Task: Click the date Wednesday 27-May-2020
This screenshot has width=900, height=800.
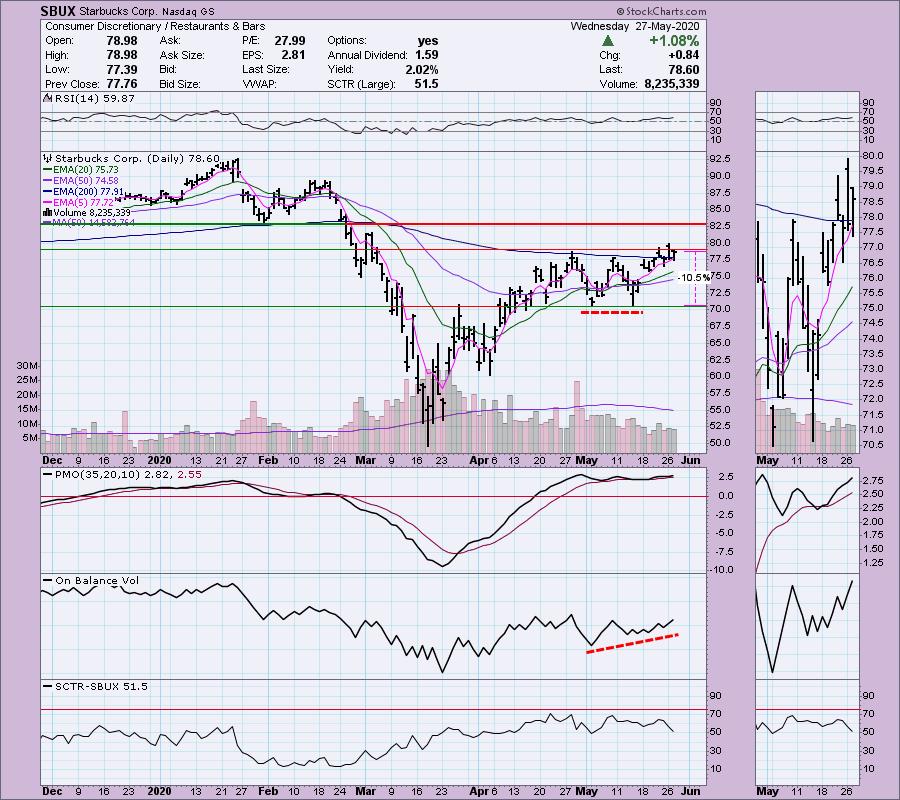Action: (635, 26)
